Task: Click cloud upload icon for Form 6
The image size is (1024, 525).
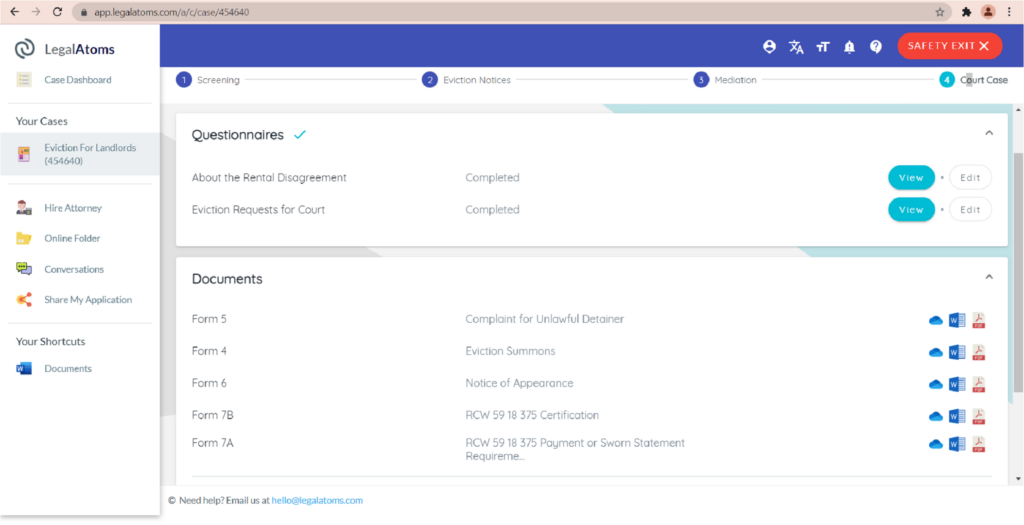Action: point(936,384)
